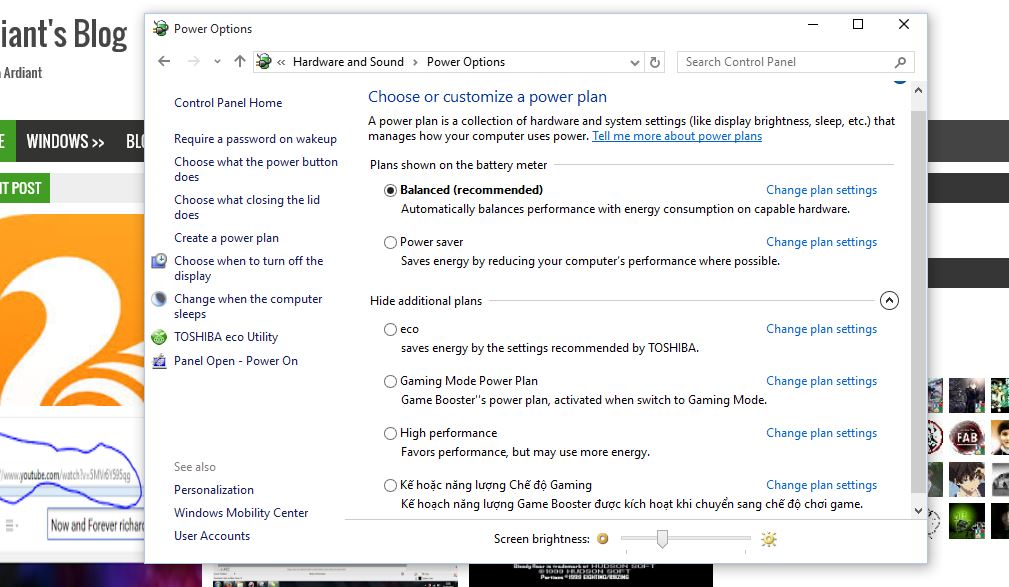
Task: Click the dim brightness sun icon
Action: point(602,539)
